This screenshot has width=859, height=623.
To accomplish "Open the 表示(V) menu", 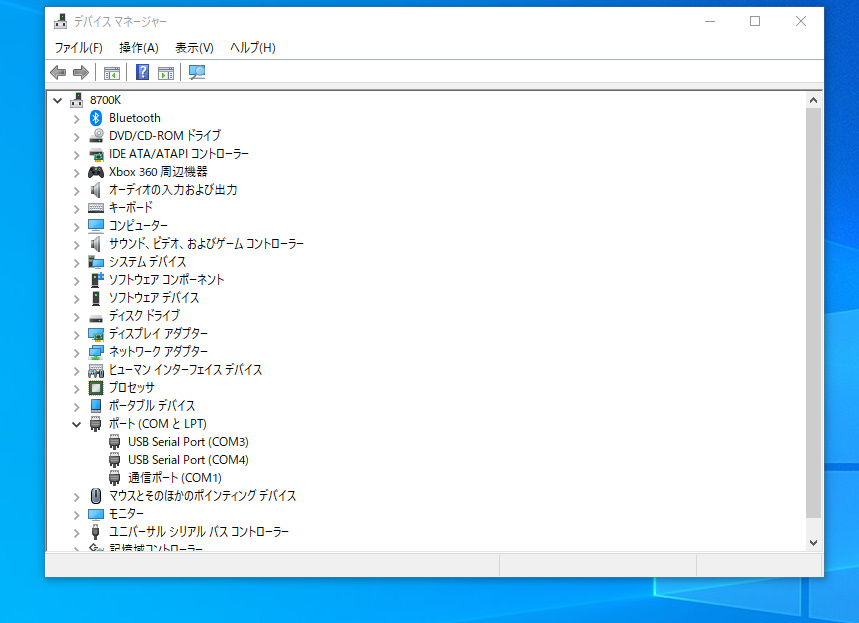I will pos(194,47).
